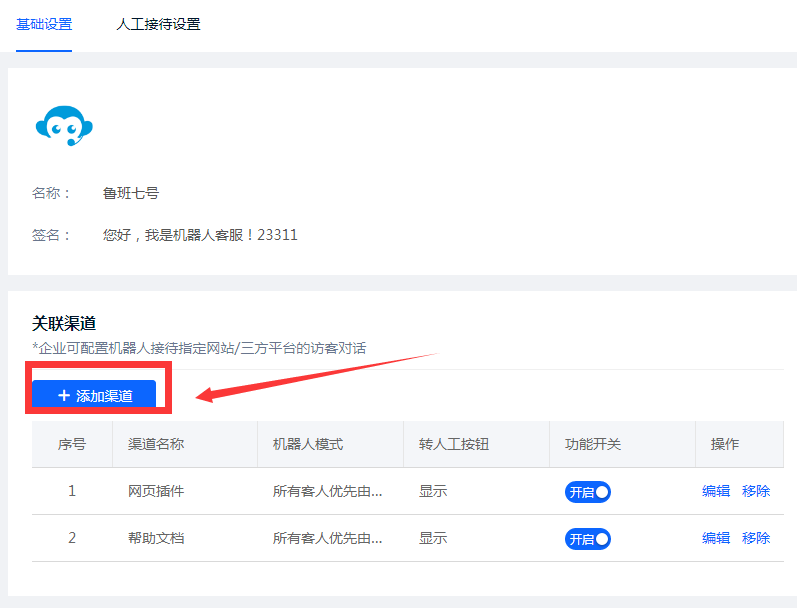The height and width of the screenshot is (608, 797).
Task: Click row number 1 in the table
Action: point(72,491)
